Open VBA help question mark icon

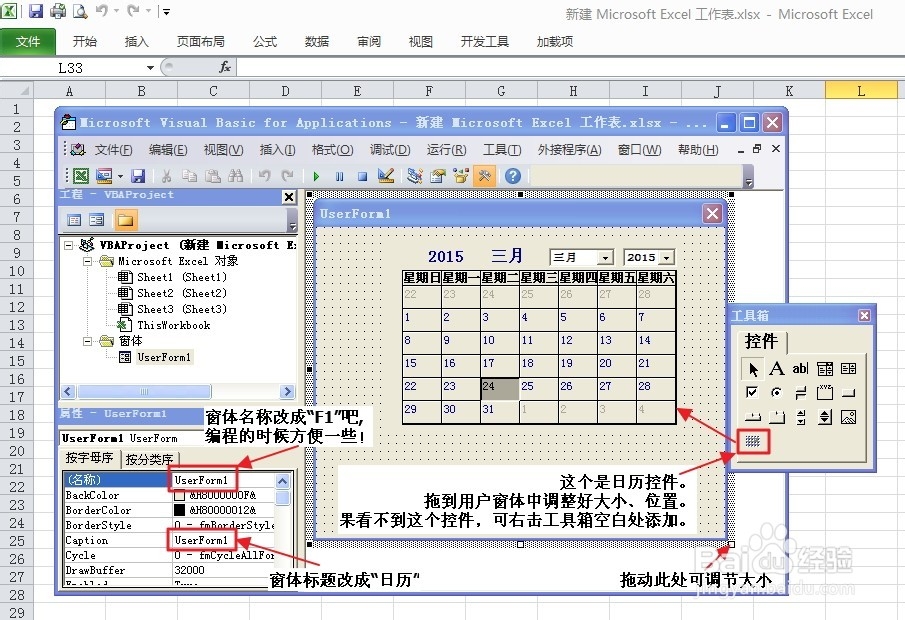[x=513, y=175]
